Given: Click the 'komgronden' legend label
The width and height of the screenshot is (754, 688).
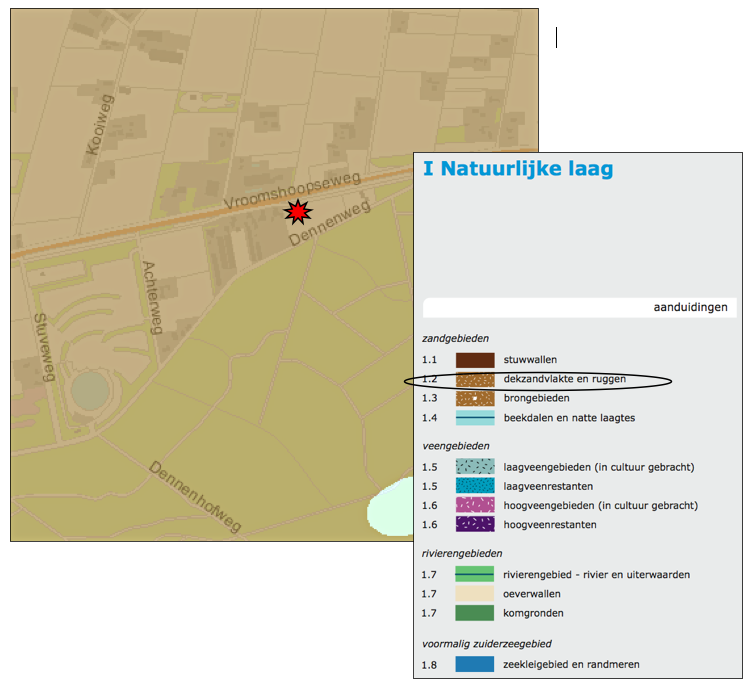Looking at the screenshot, I should coord(533,613).
